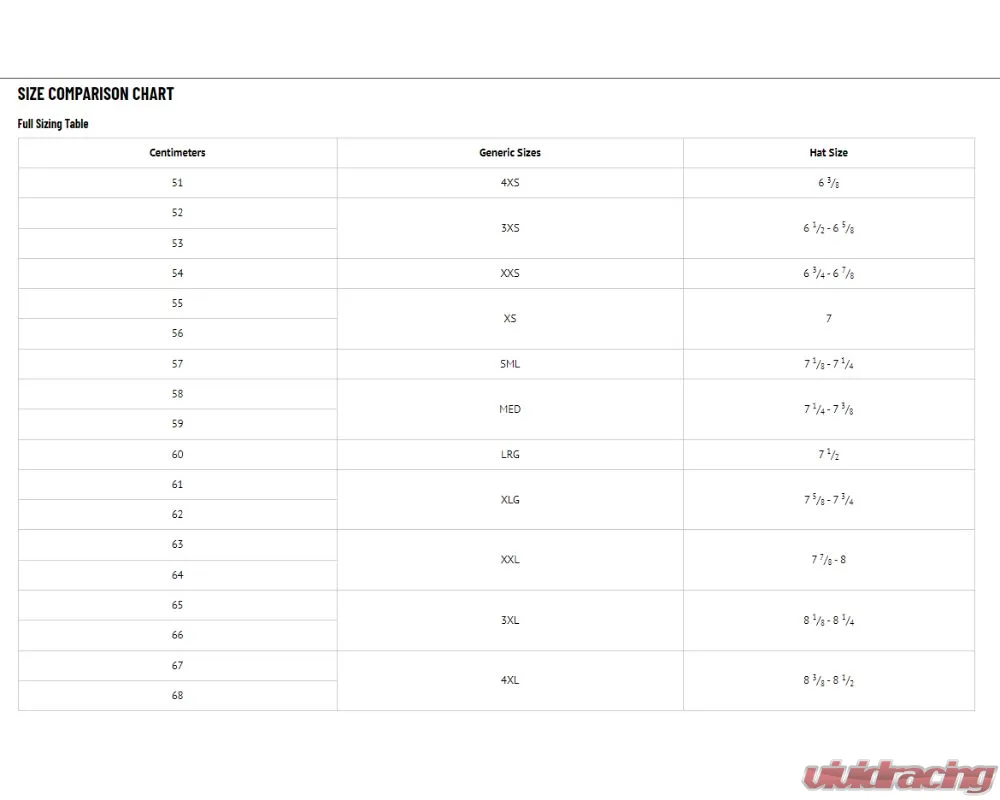Click the hat size 7 cell
The height and width of the screenshot is (800, 1000).
[828, 318]
